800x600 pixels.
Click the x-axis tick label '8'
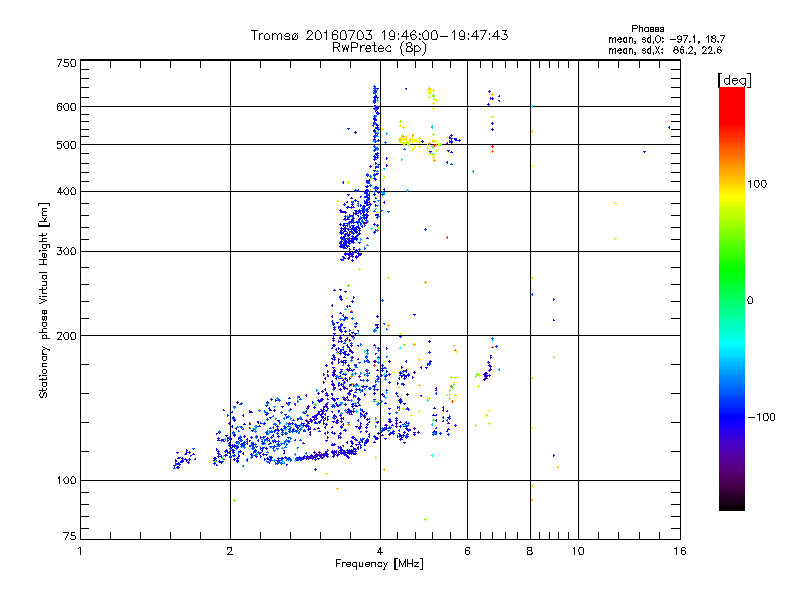pyautogui.click(x=530, y=551)
